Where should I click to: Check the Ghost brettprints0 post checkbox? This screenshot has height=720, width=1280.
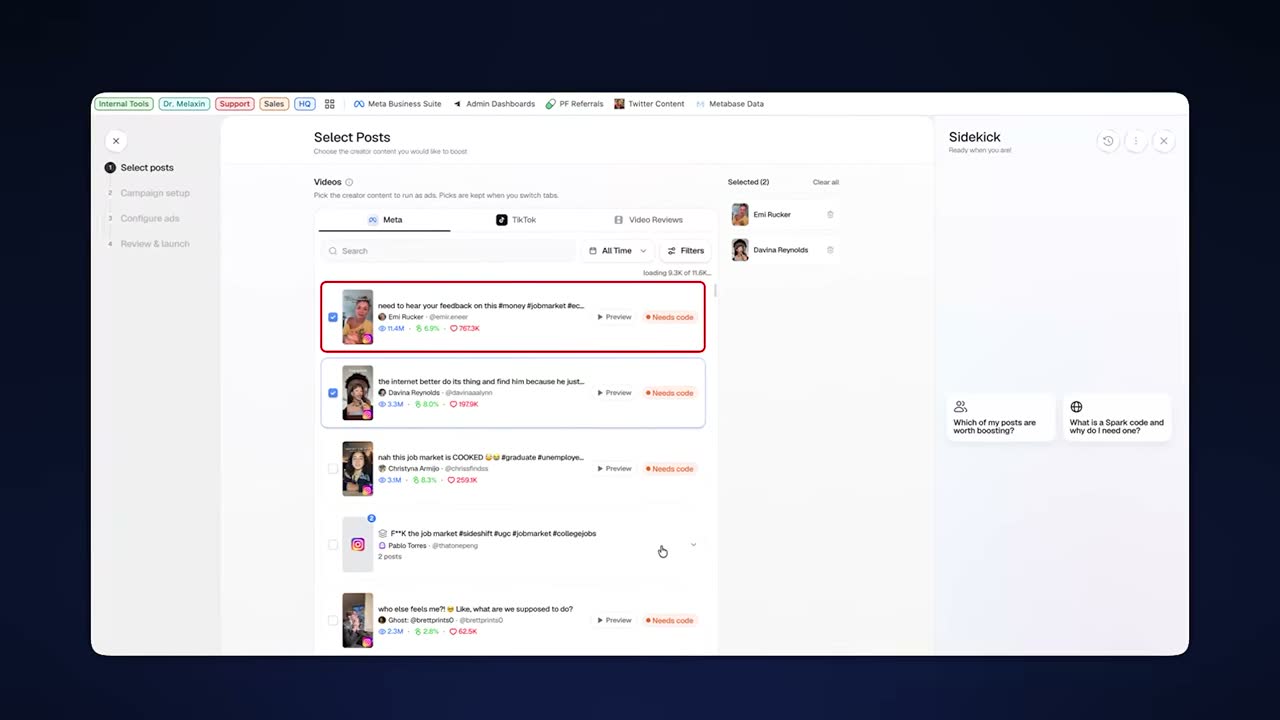(x=333, y=620)
